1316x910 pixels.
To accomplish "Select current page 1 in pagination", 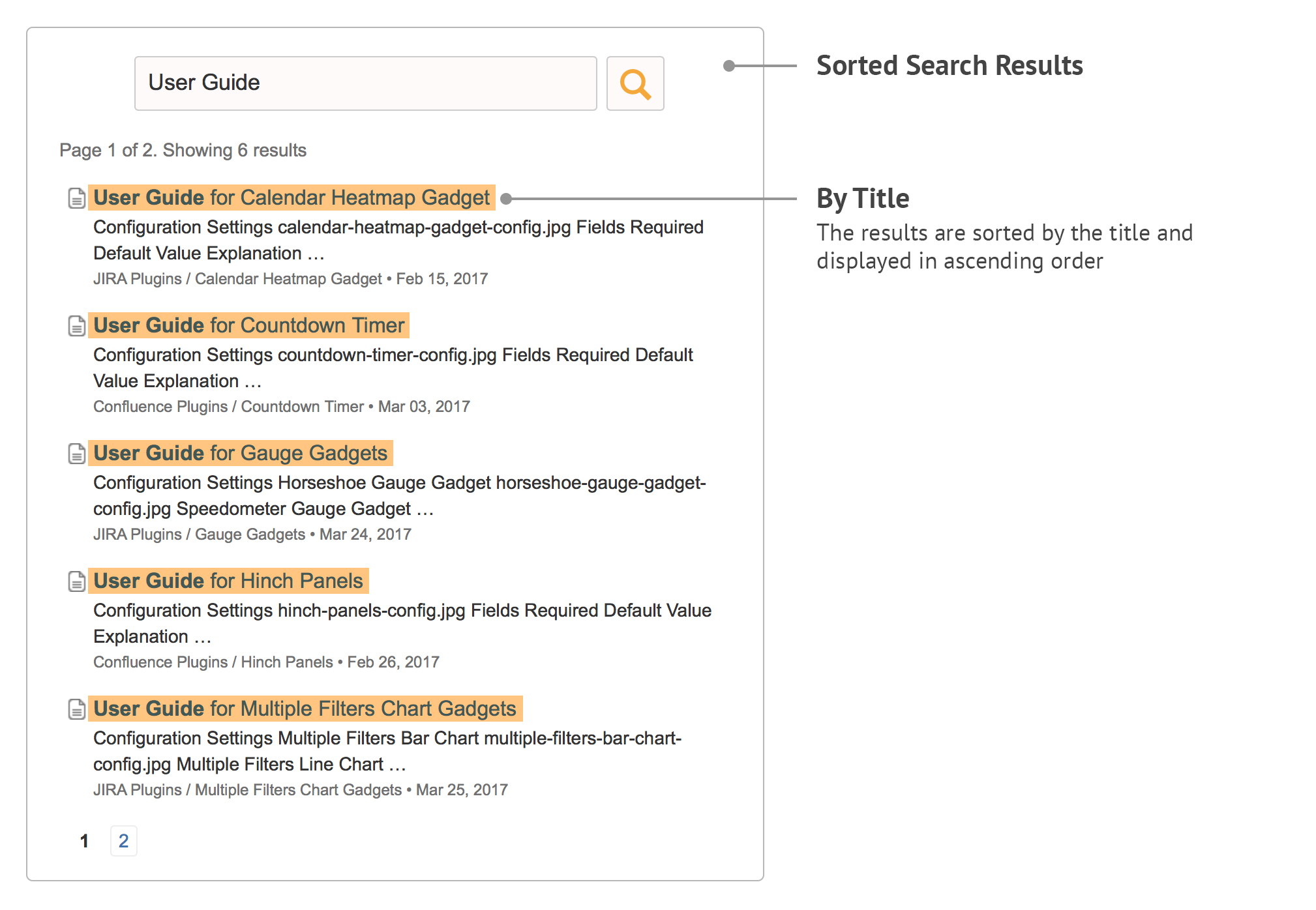I will 84,842.
